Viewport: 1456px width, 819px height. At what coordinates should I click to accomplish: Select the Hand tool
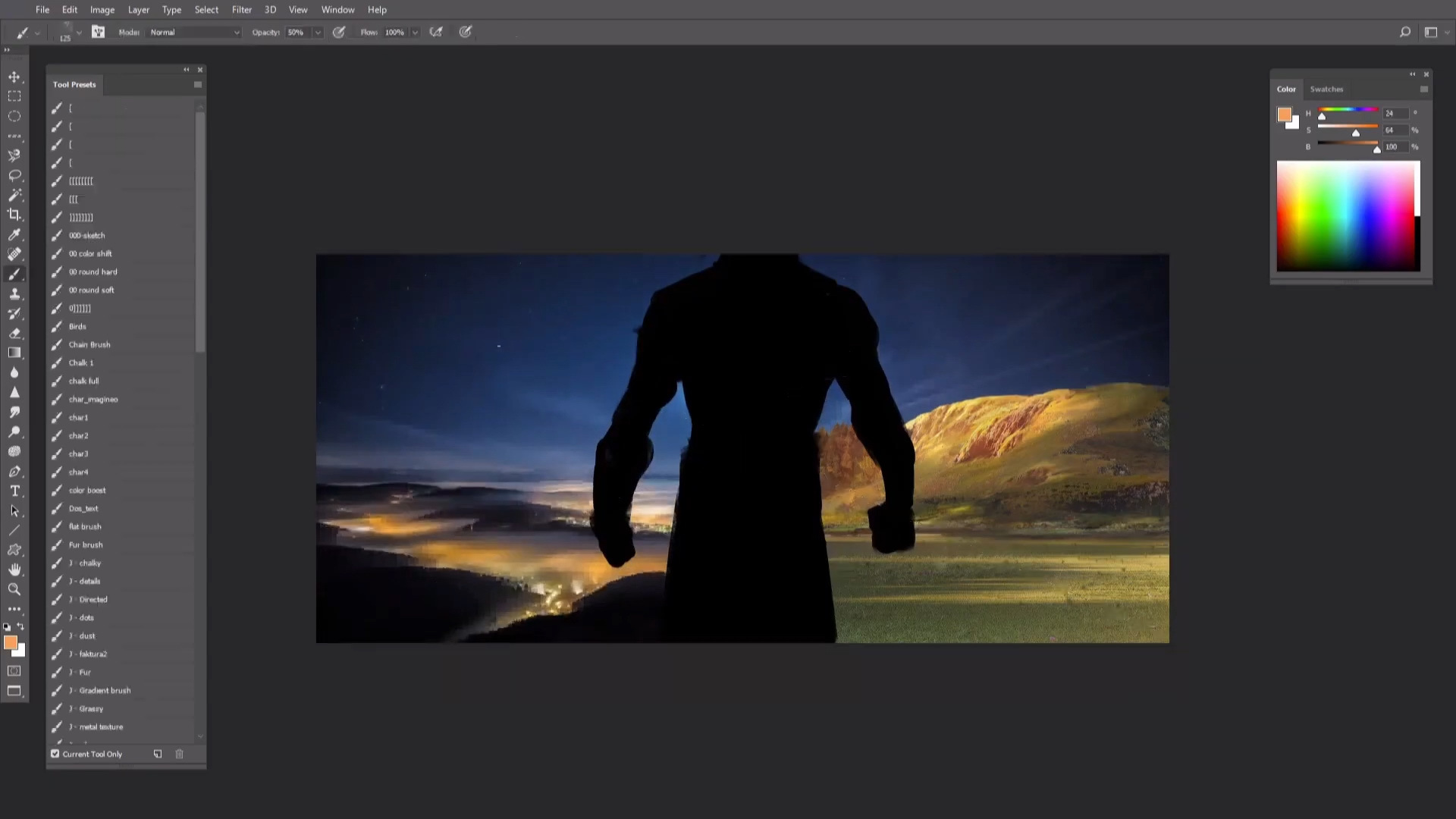(14, 570)
